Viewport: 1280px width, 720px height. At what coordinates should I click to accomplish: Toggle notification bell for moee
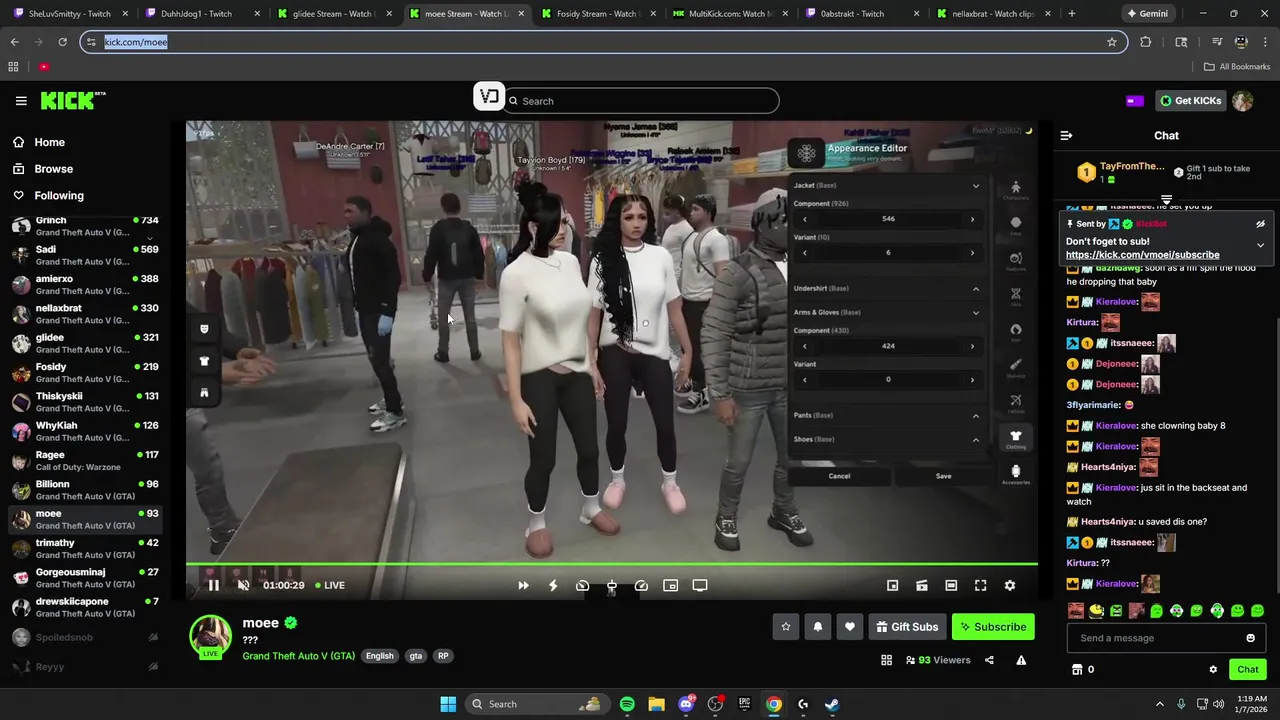(818, 627)
